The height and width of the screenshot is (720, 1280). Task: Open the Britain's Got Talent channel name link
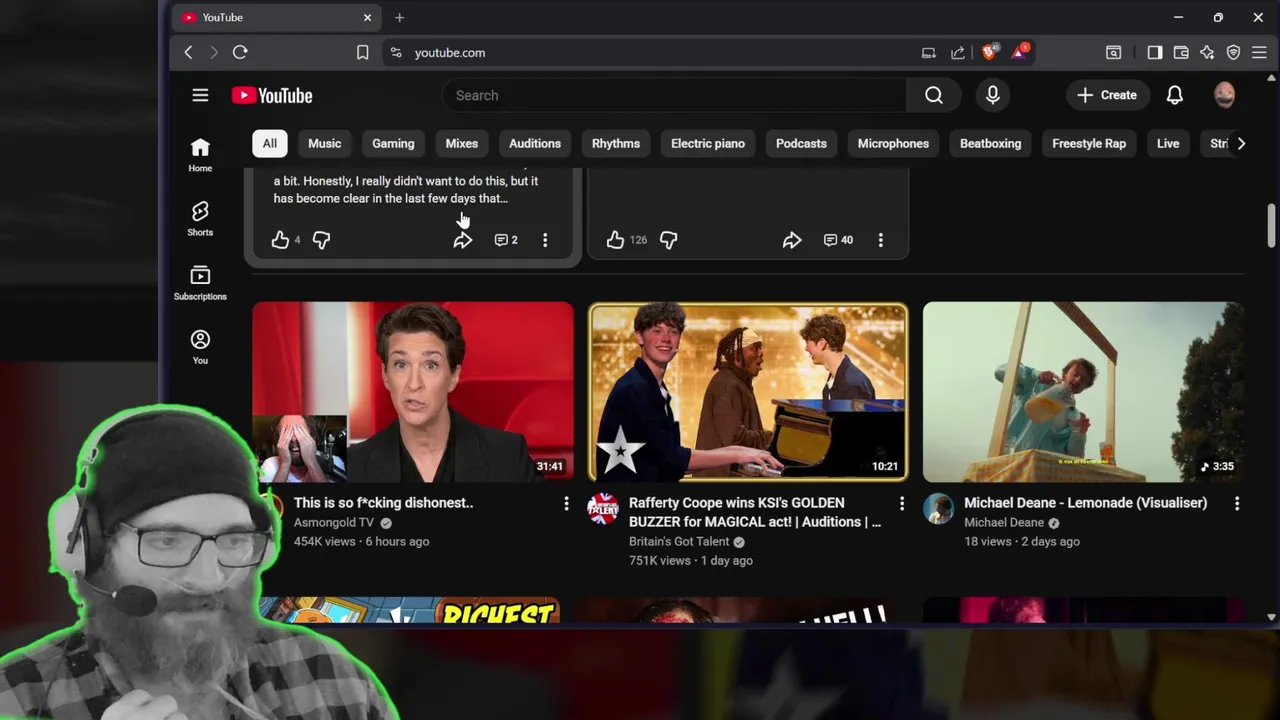[679, 542]
